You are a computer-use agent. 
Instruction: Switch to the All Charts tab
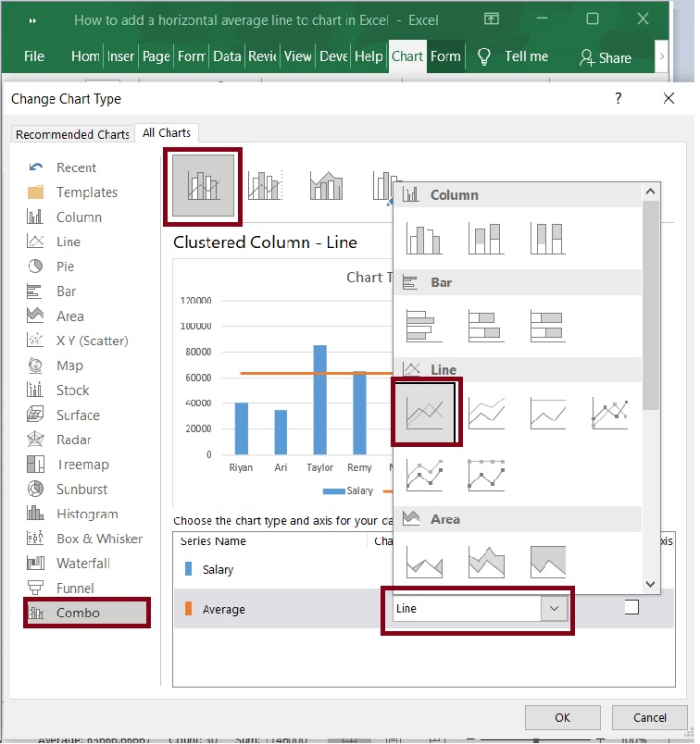(x=167, y=133)
